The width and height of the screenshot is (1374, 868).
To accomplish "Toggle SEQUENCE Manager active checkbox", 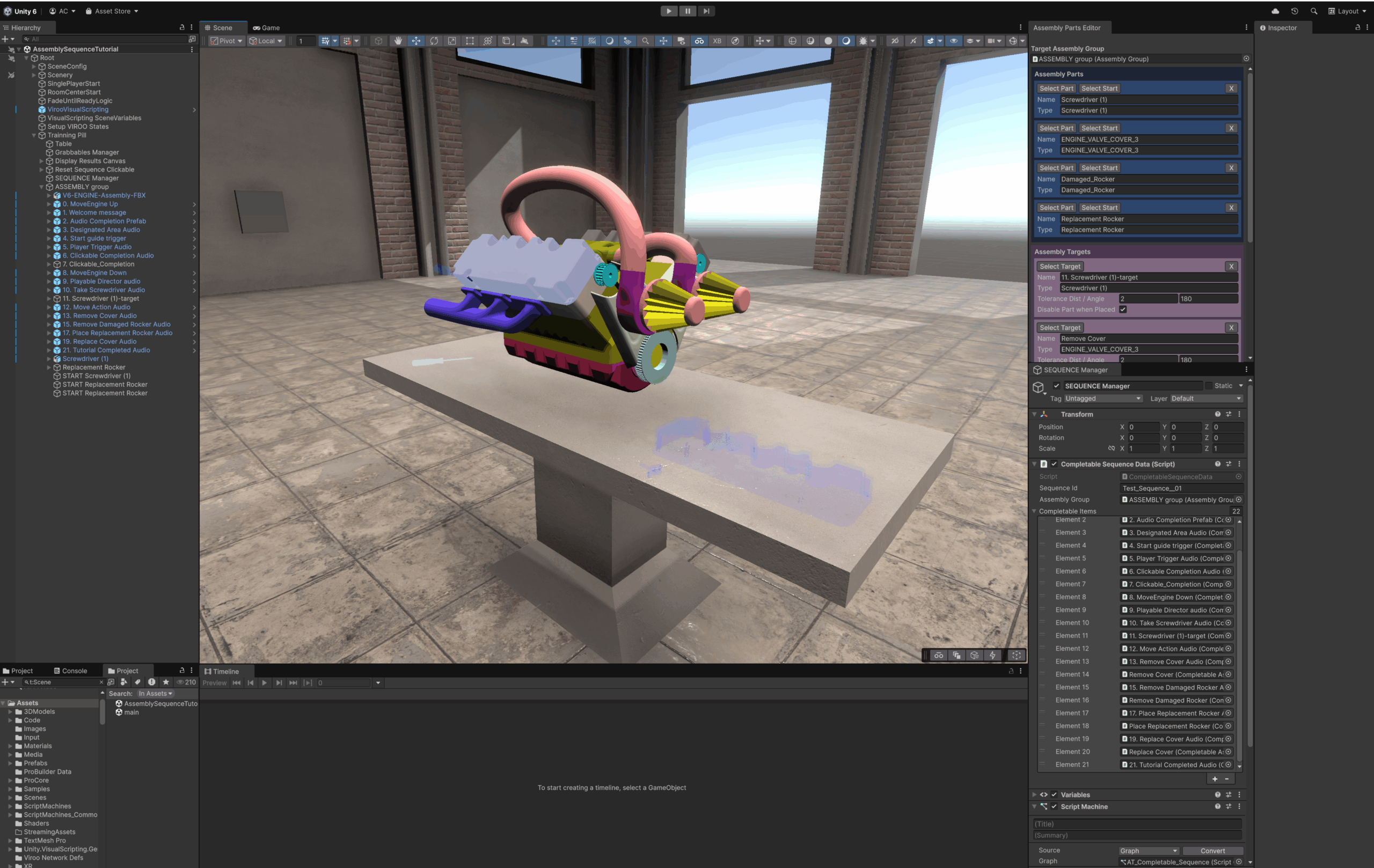I will coord(1056,386).
